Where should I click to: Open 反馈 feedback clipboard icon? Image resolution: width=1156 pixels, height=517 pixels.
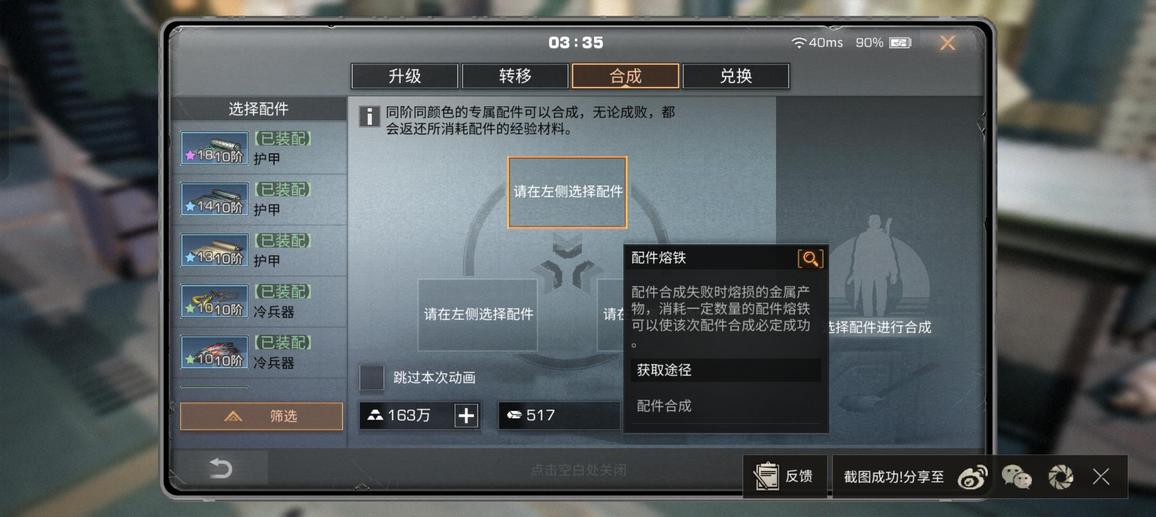pyautogui.click(x=767, y=476)
